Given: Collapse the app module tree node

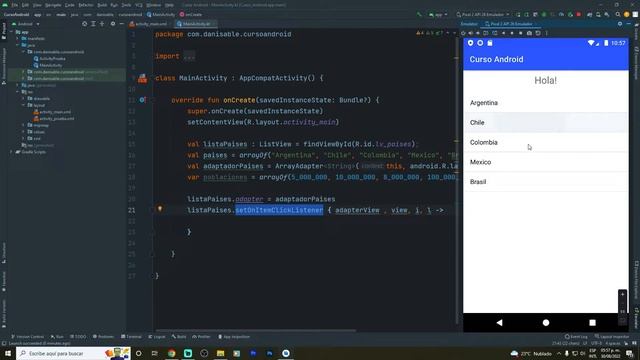Looking at the screenshot, I should [12, 32].
